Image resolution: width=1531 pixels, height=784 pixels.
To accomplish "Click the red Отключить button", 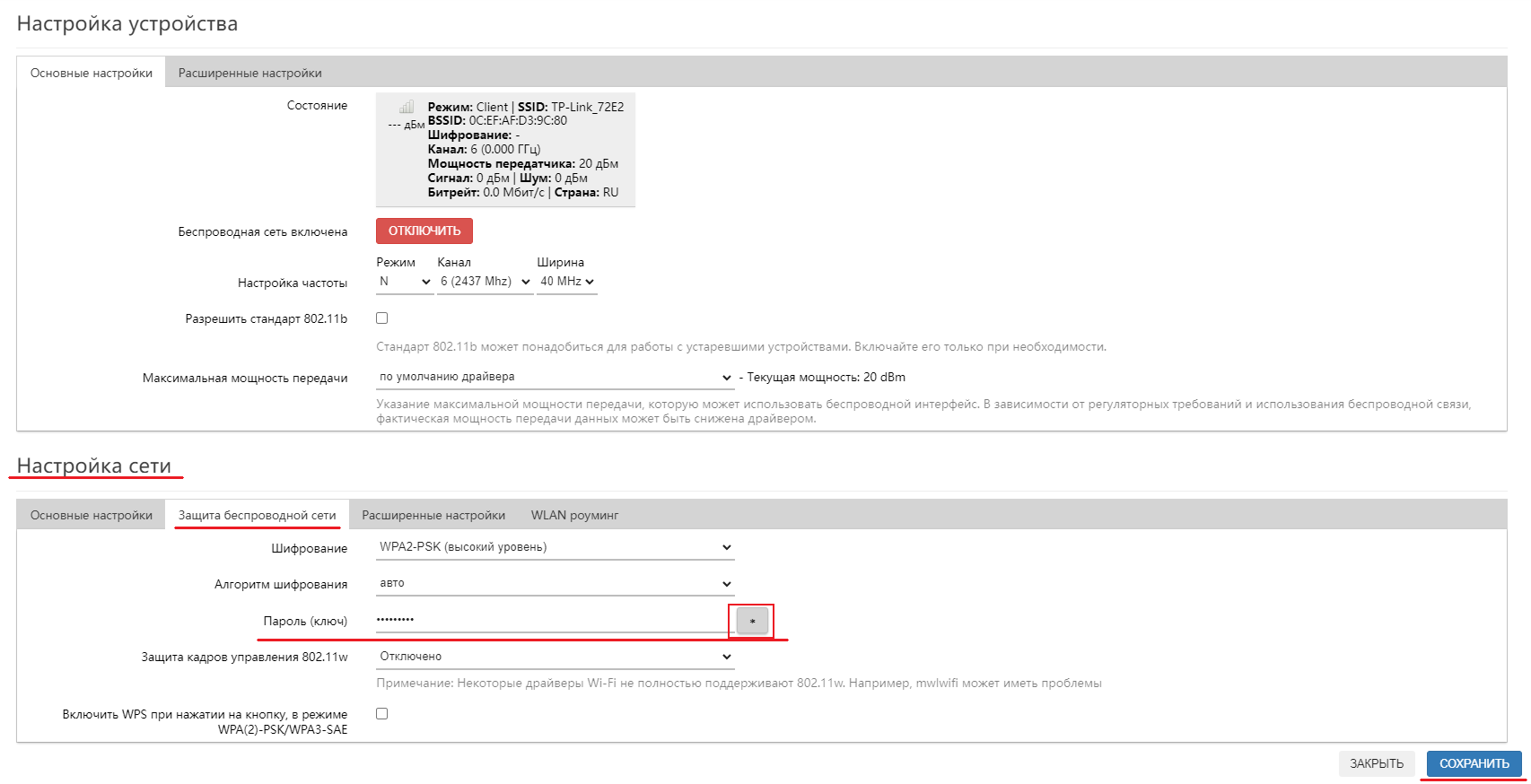I will point(424,231).
